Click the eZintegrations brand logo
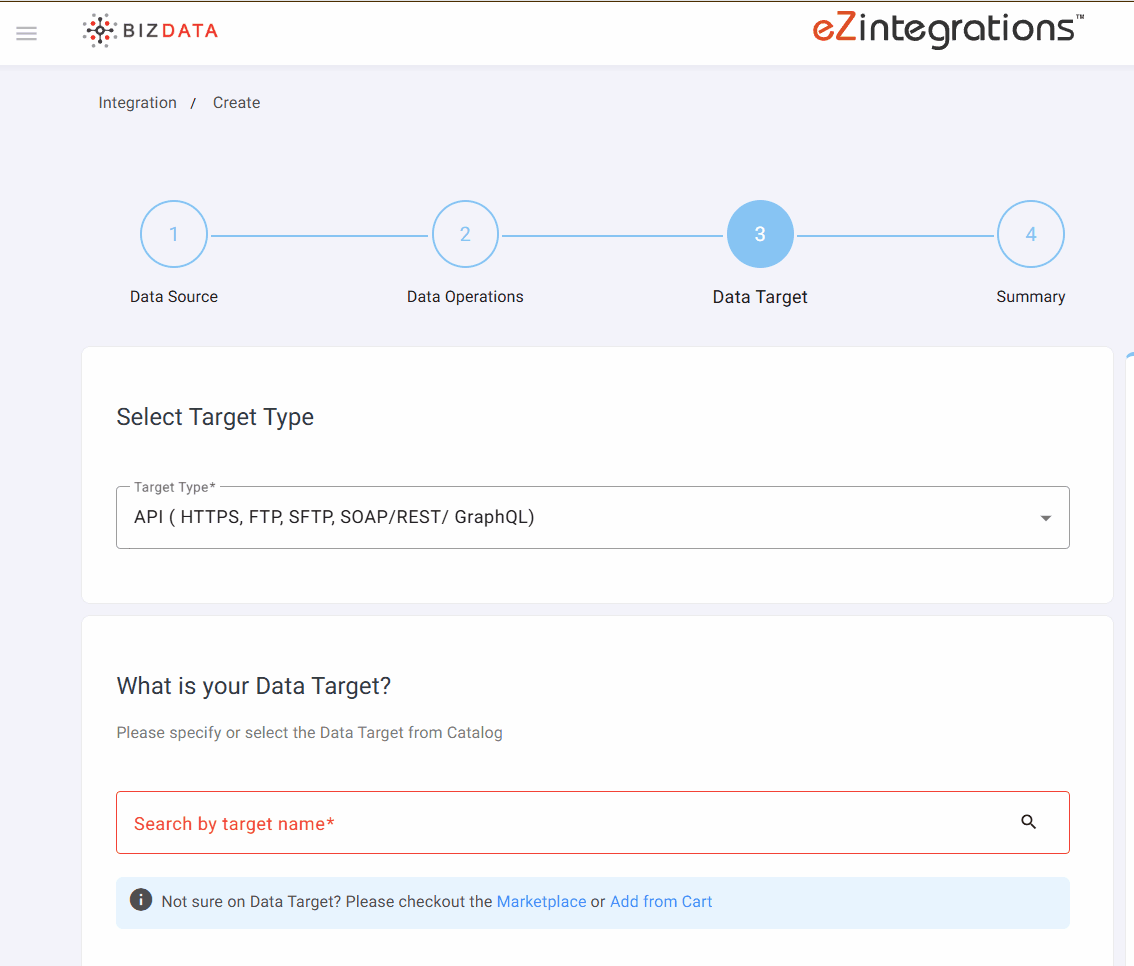Viewport: 1134px width, 966px height. click(x=947, y=29)
